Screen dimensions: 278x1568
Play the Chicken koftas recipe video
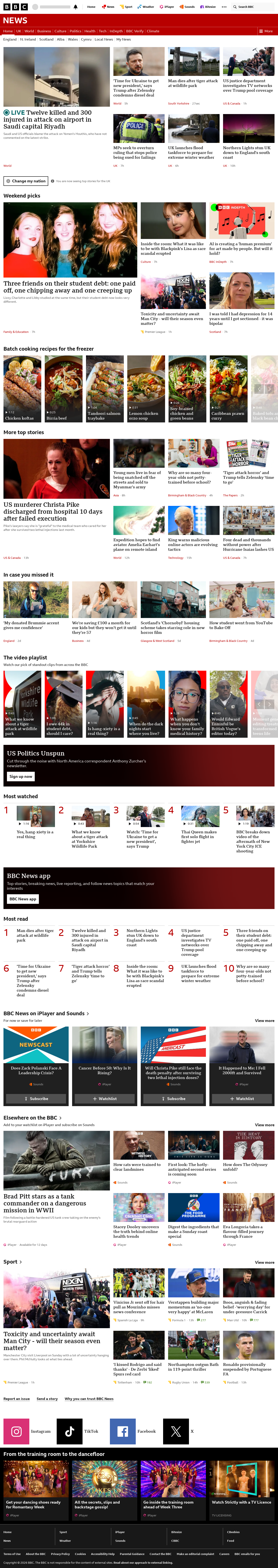(23, 389)
